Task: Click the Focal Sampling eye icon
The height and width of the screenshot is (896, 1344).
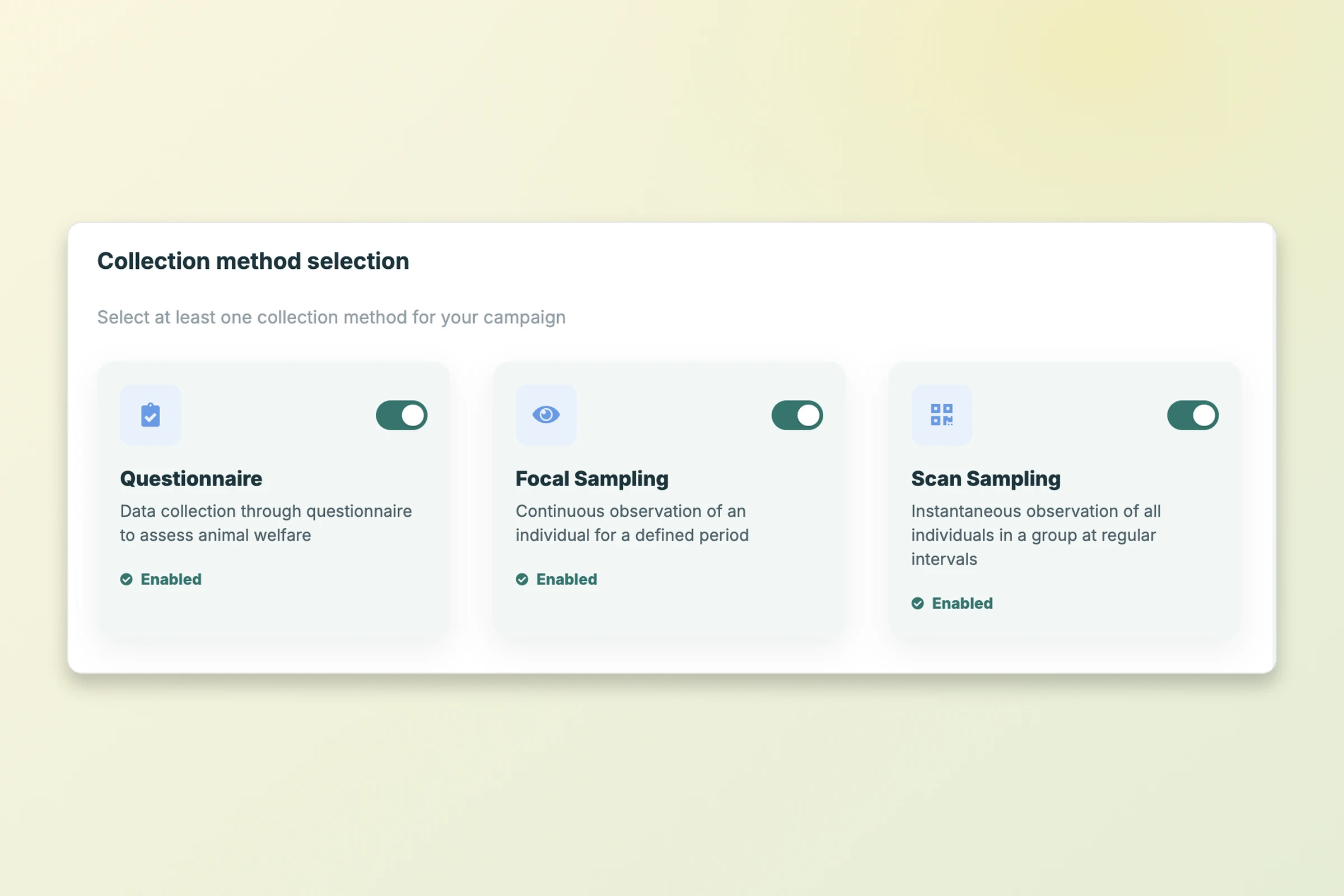Action: [545, 415]
